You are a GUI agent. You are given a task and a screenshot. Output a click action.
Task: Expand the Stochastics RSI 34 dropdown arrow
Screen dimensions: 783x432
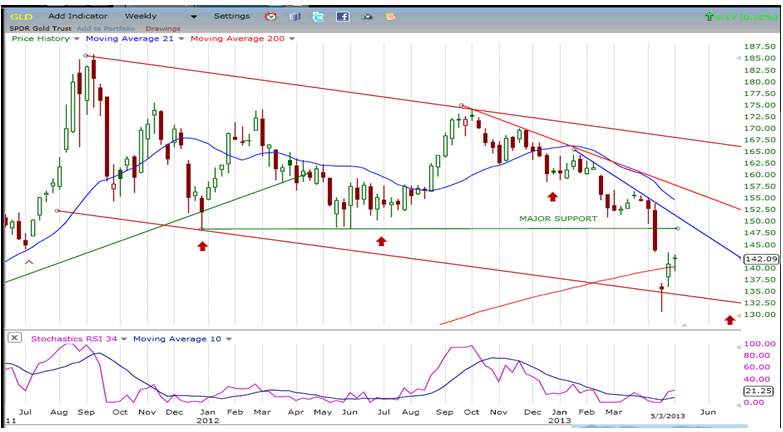[x=124, y=339]
